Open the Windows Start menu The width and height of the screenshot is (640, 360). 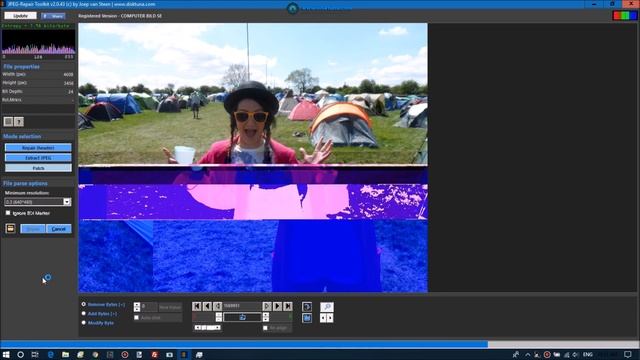click(x=6, y=354)
